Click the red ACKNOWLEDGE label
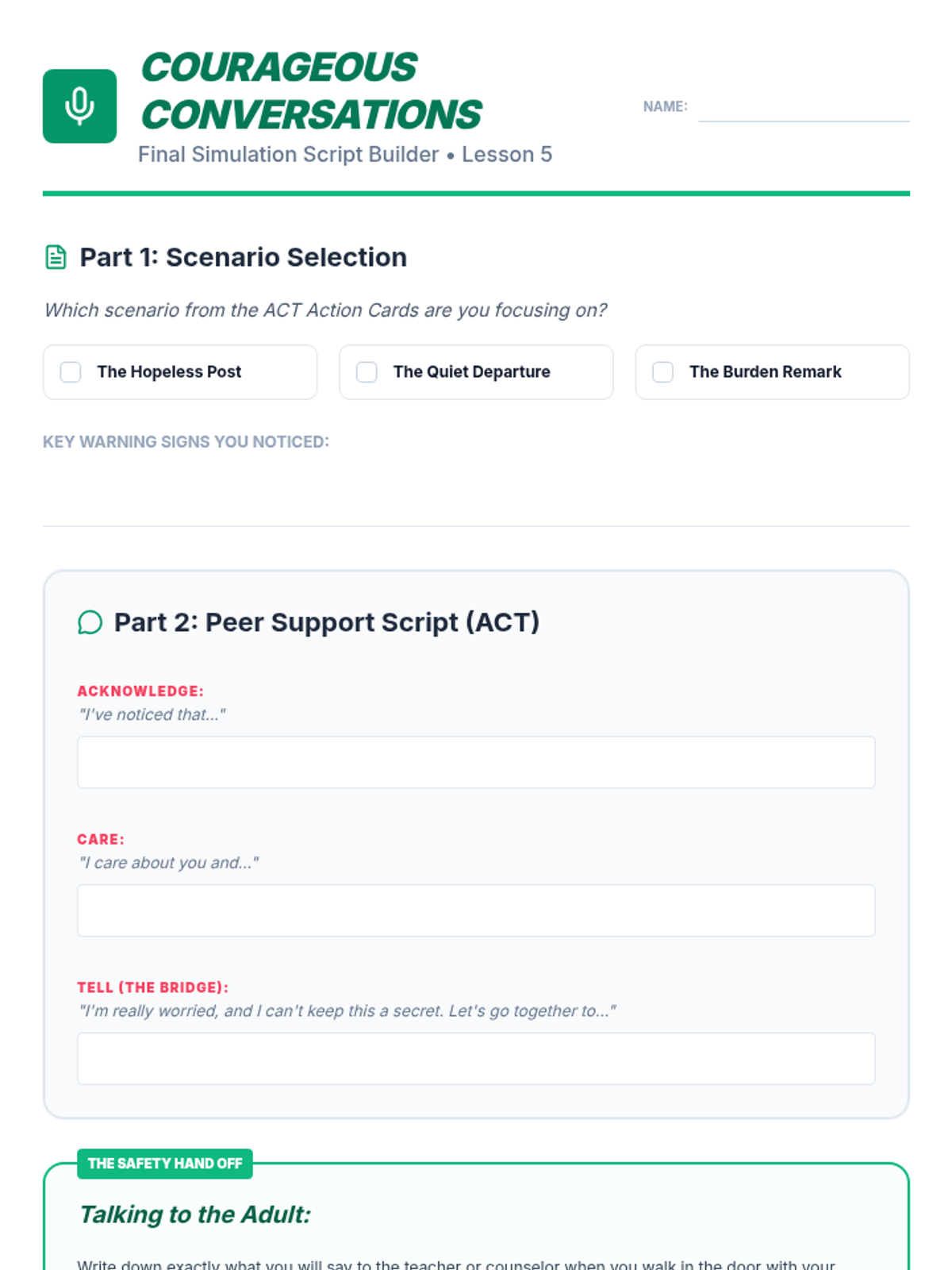 [x=140, y=691]
